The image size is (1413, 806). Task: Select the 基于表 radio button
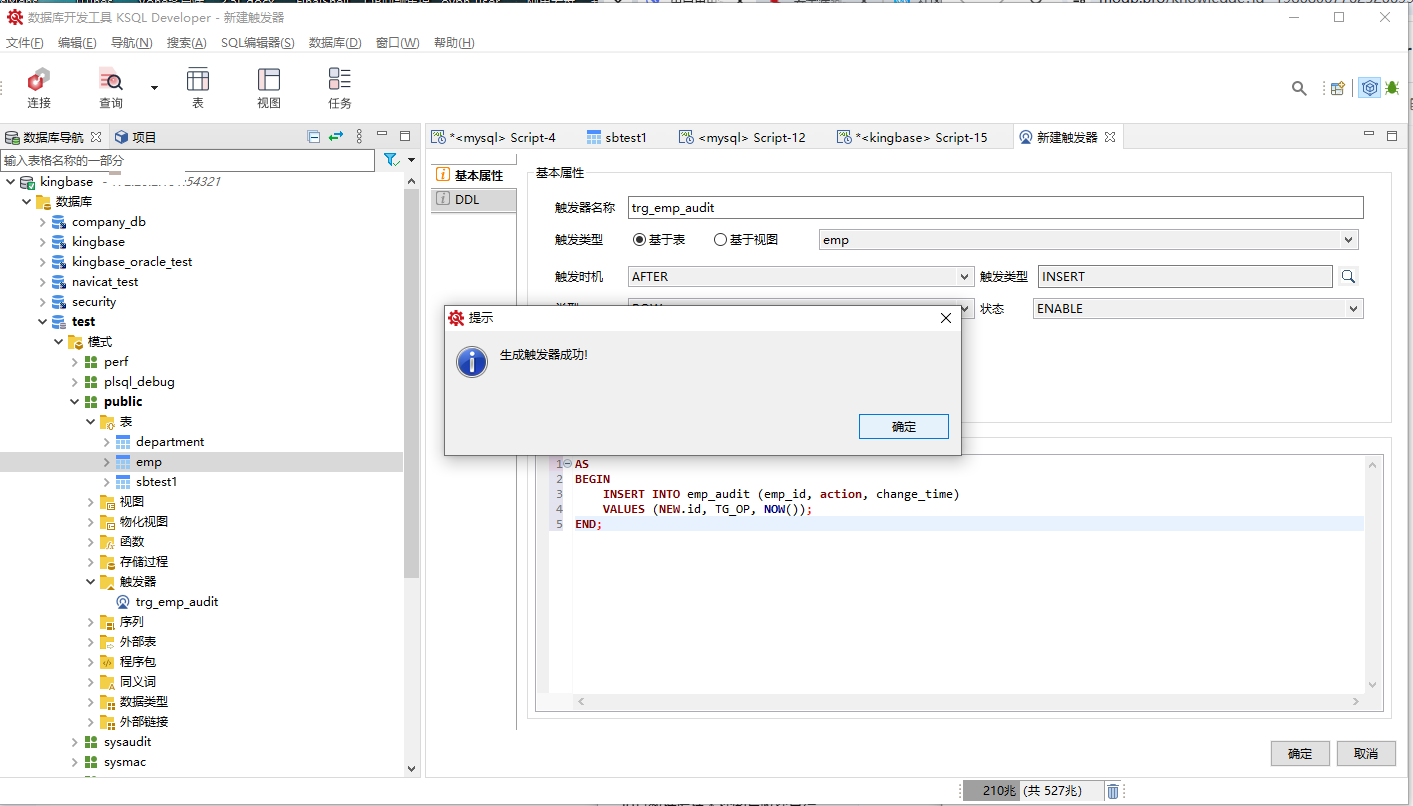[640, 240]
